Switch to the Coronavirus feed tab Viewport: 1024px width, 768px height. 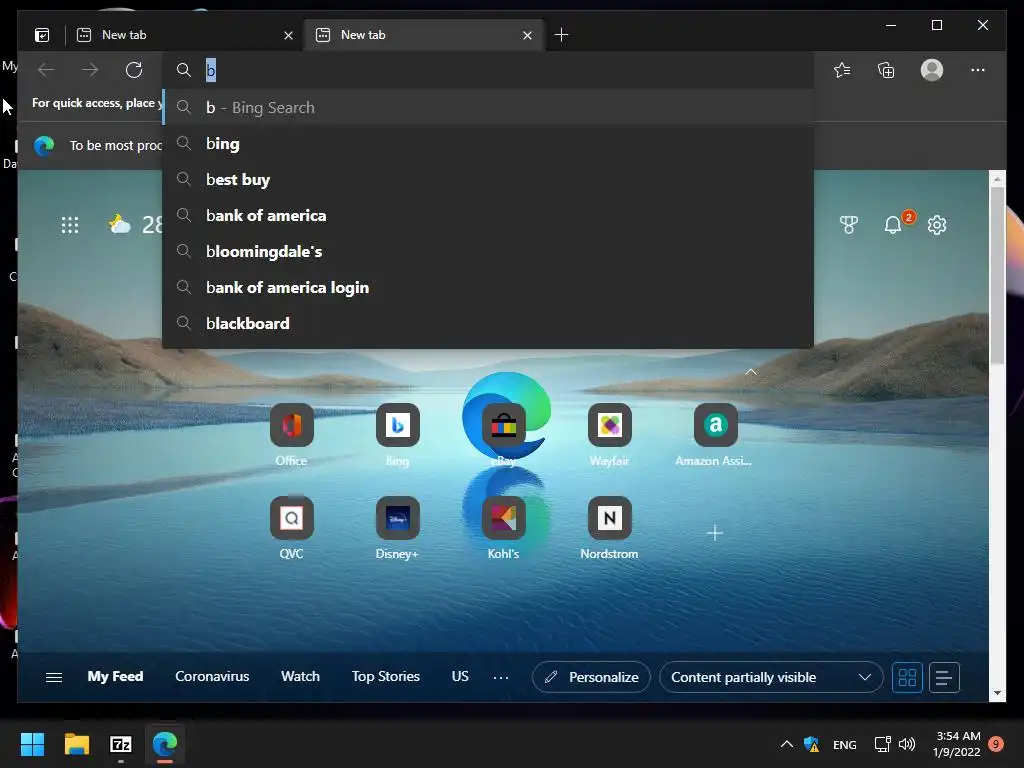tap(212, 677)
